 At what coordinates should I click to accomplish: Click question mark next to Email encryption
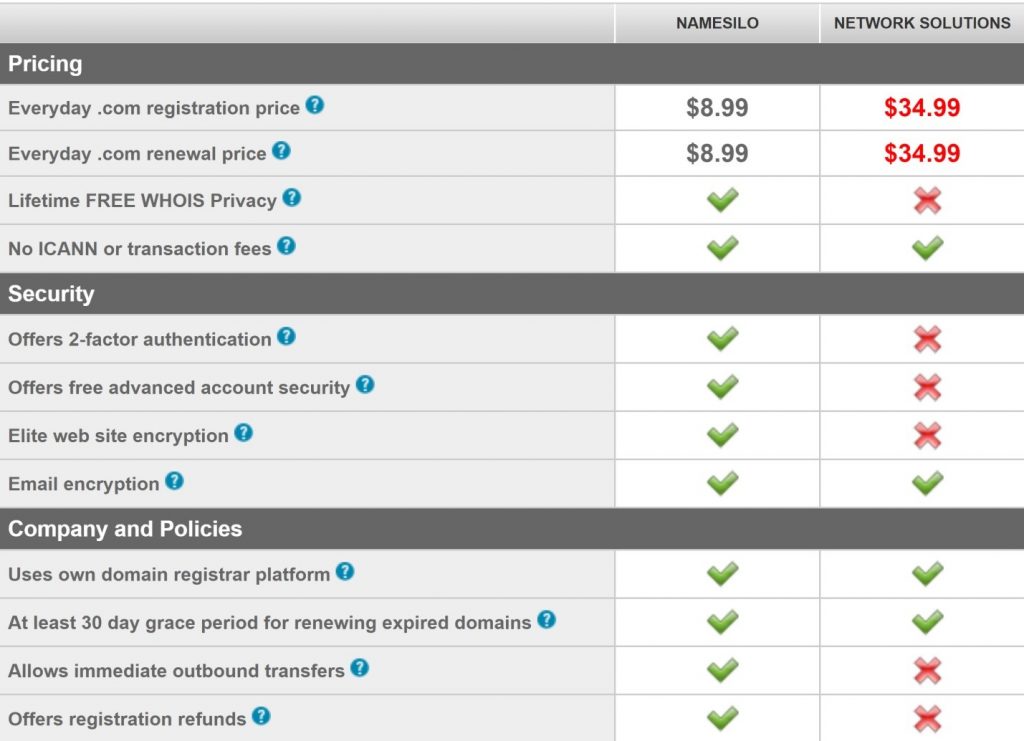coord(174,481)
